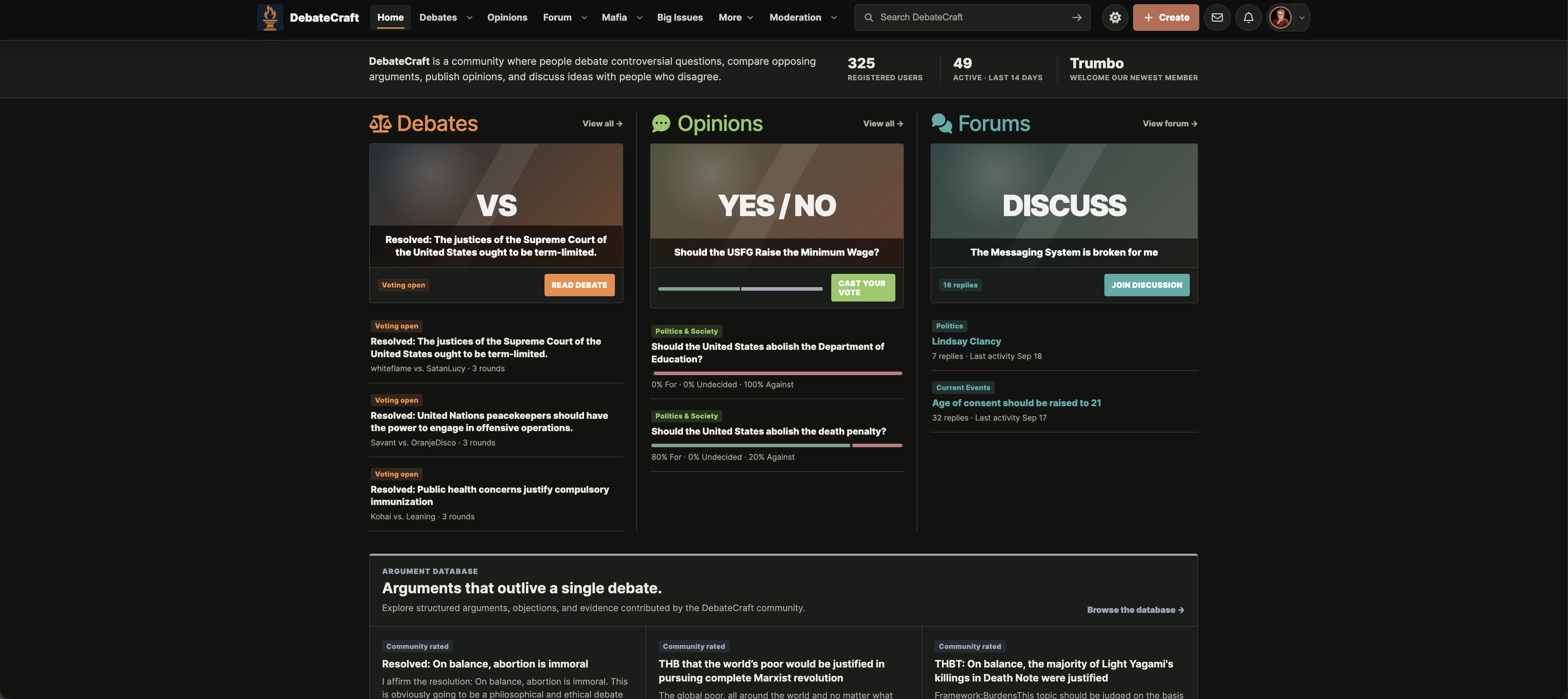The height and width of the screenshot is (699, 1568).
Task: Click the Opinions speech bubble icon
Action: (x=661, y=124)
